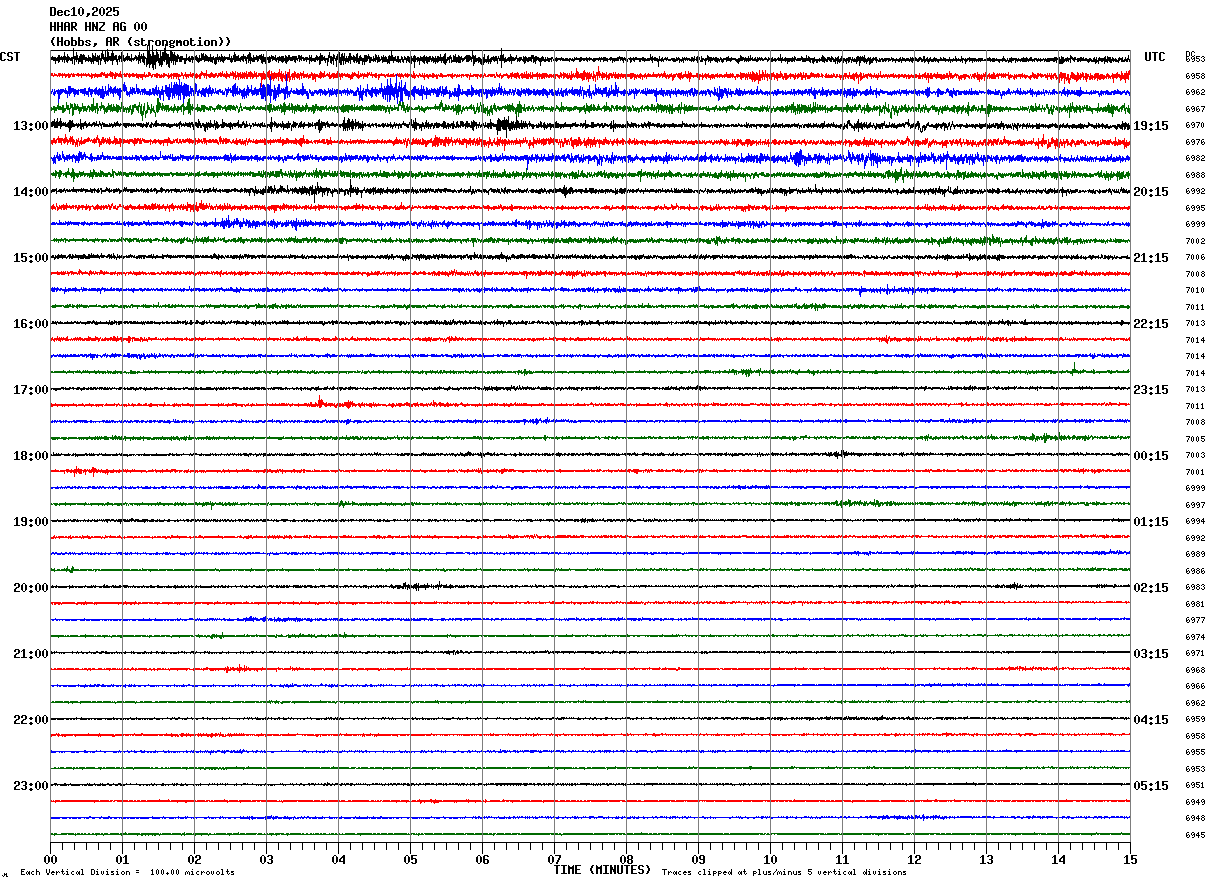Image resolution: width=1210 pixels, height=886 pixels.
Task: Click the 15:00 CST time label
Action: pos(31,258)
